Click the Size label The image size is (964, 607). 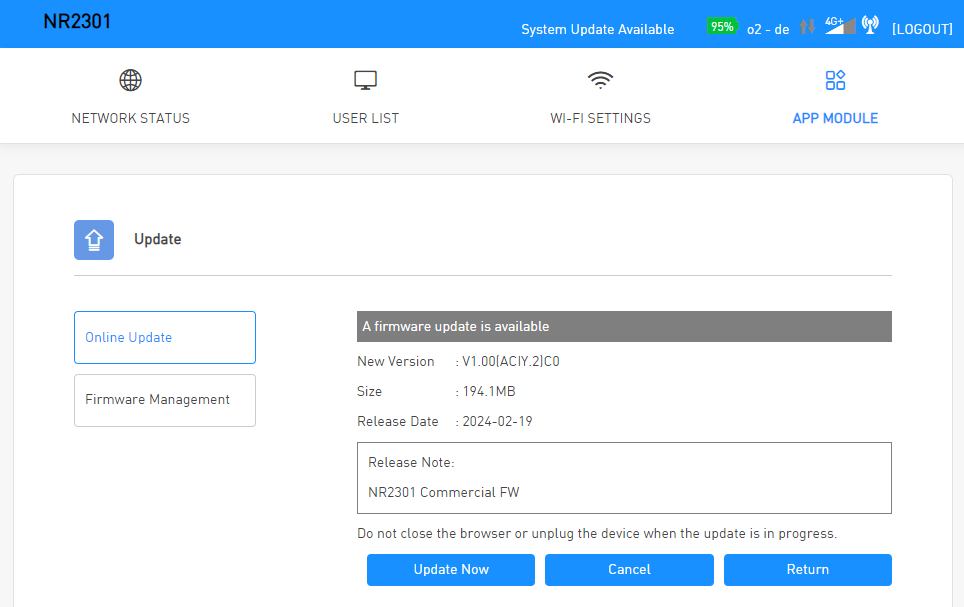[x=369, y=391]
